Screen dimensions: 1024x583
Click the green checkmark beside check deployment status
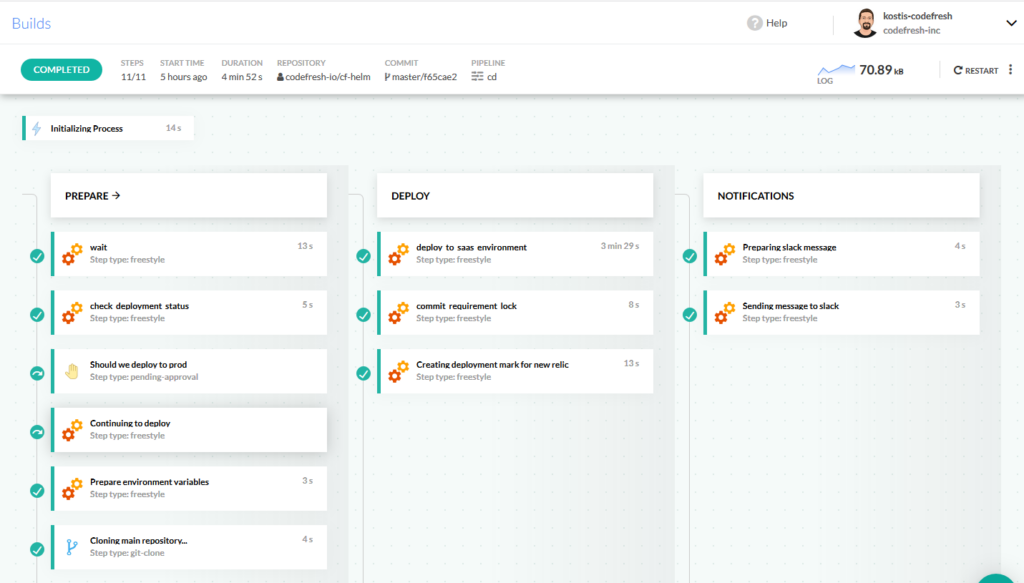[x=36, y=313]
